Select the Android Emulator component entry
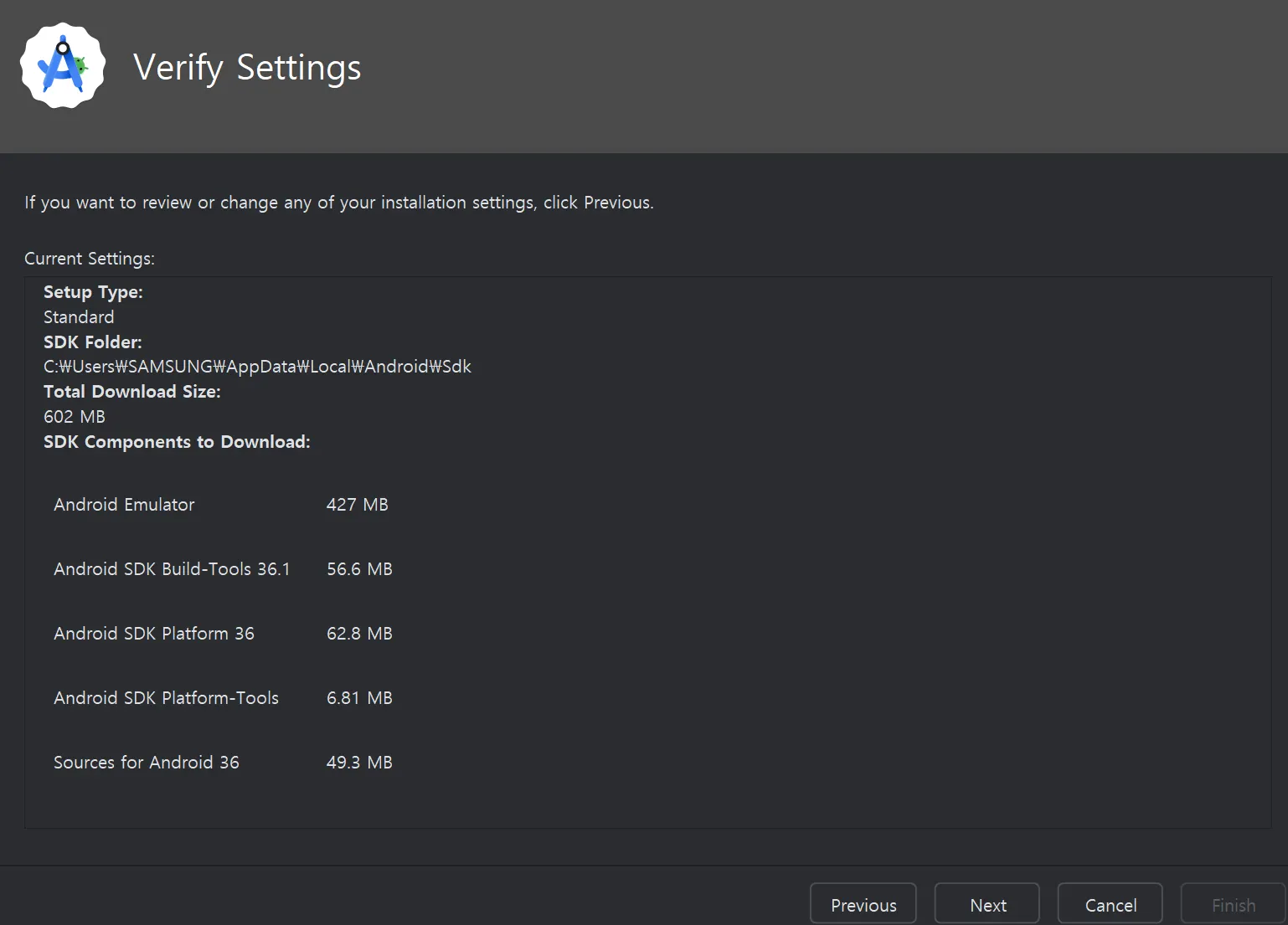 [x=124, y=505]
